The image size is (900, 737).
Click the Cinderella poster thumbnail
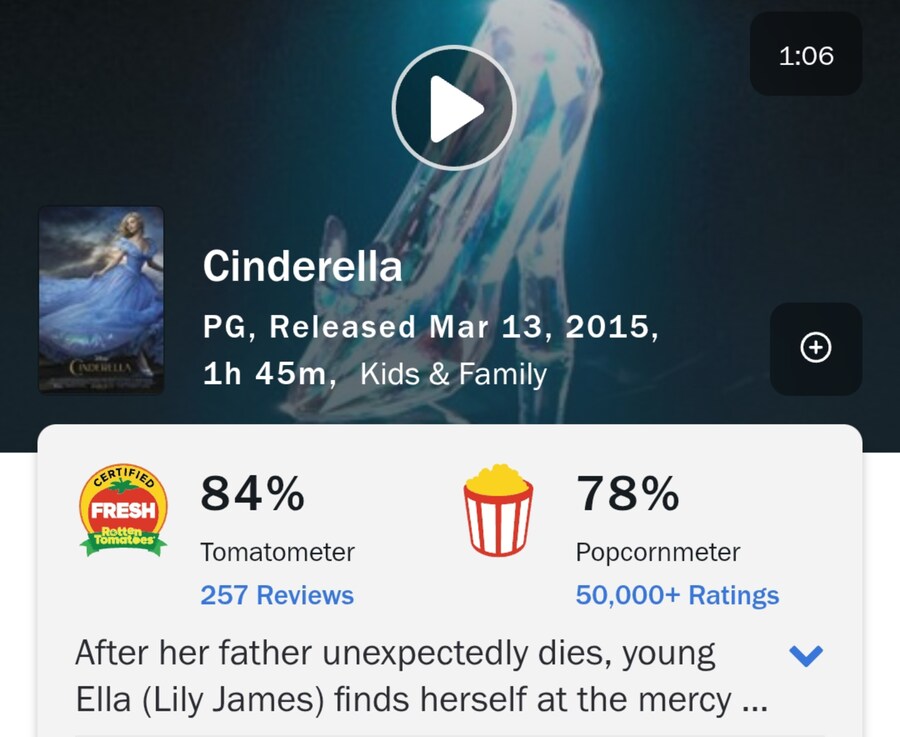(x=101, y=299)
